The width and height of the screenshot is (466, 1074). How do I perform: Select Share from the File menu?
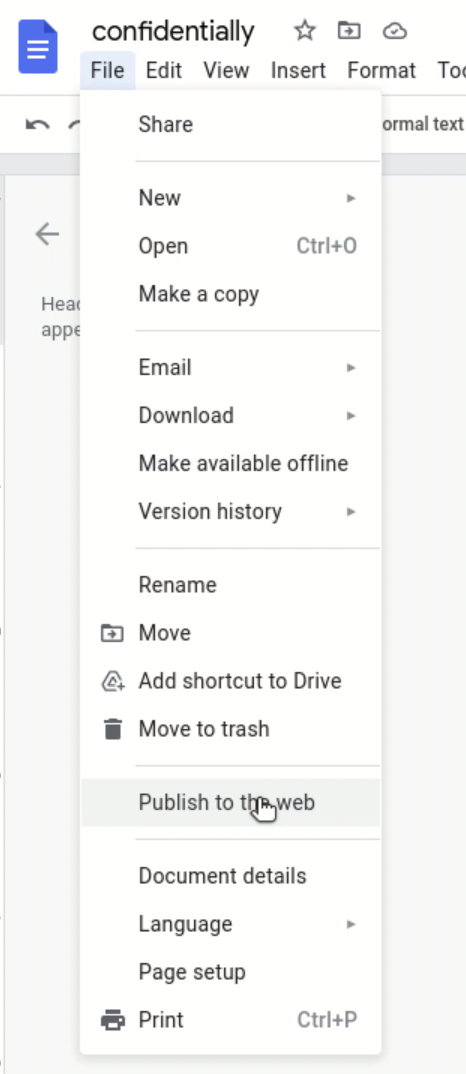pos(230,125)
